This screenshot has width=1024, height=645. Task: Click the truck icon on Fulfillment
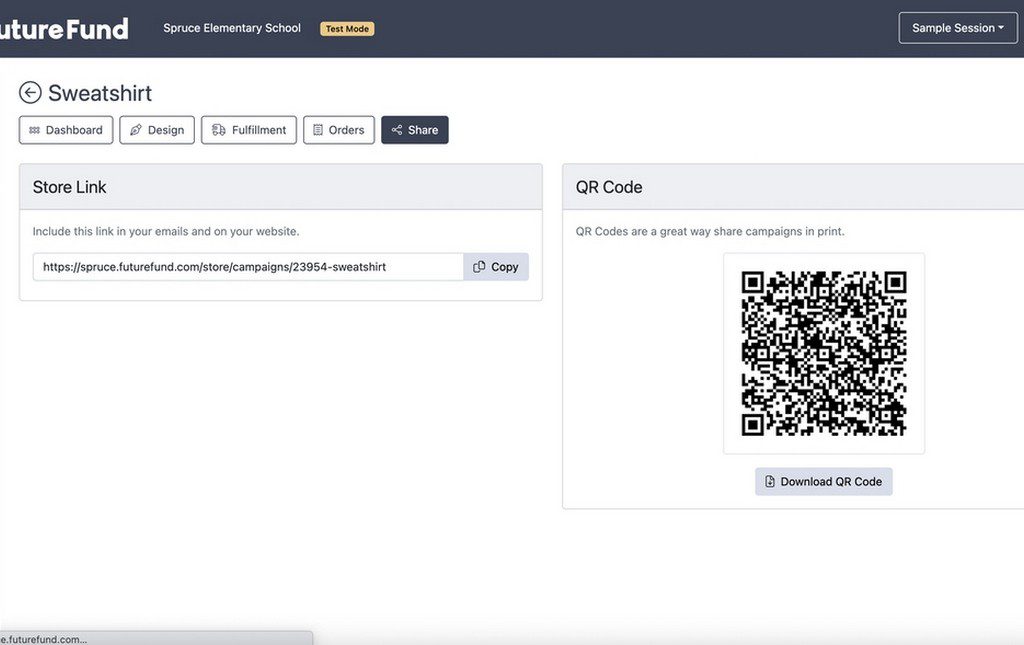tap(218, 130)
